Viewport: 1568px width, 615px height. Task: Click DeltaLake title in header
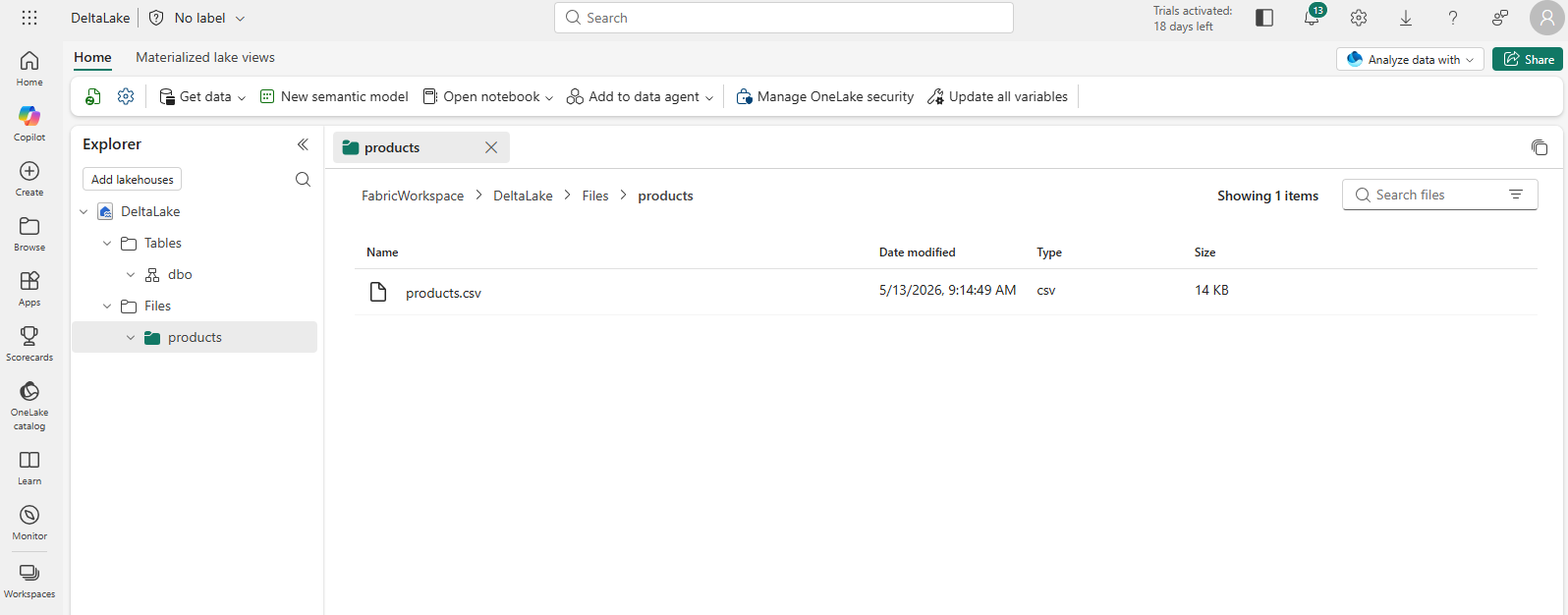[x=100, y=18]
